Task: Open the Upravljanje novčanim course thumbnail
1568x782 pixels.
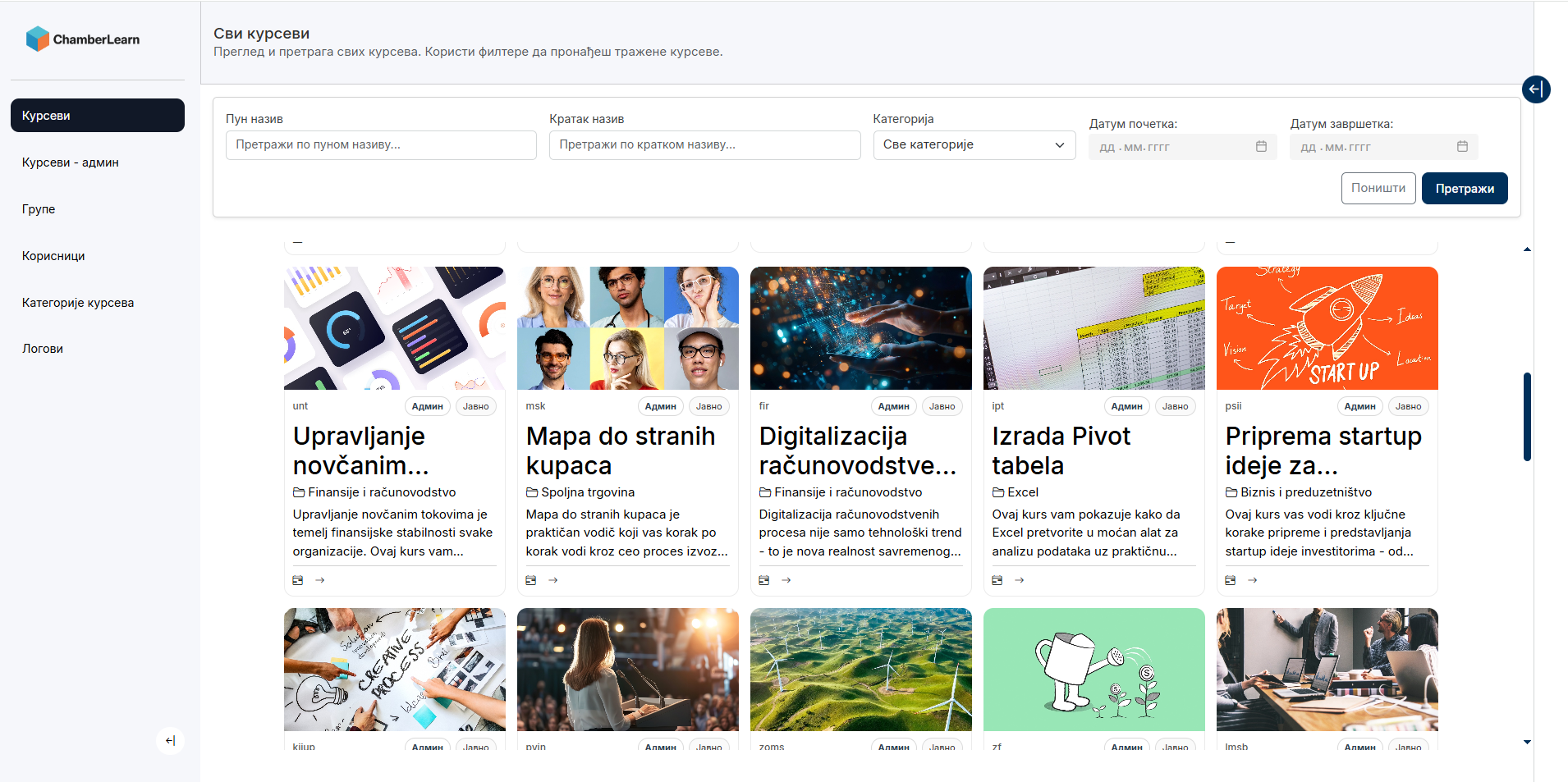Action: [x=395, y=328]
